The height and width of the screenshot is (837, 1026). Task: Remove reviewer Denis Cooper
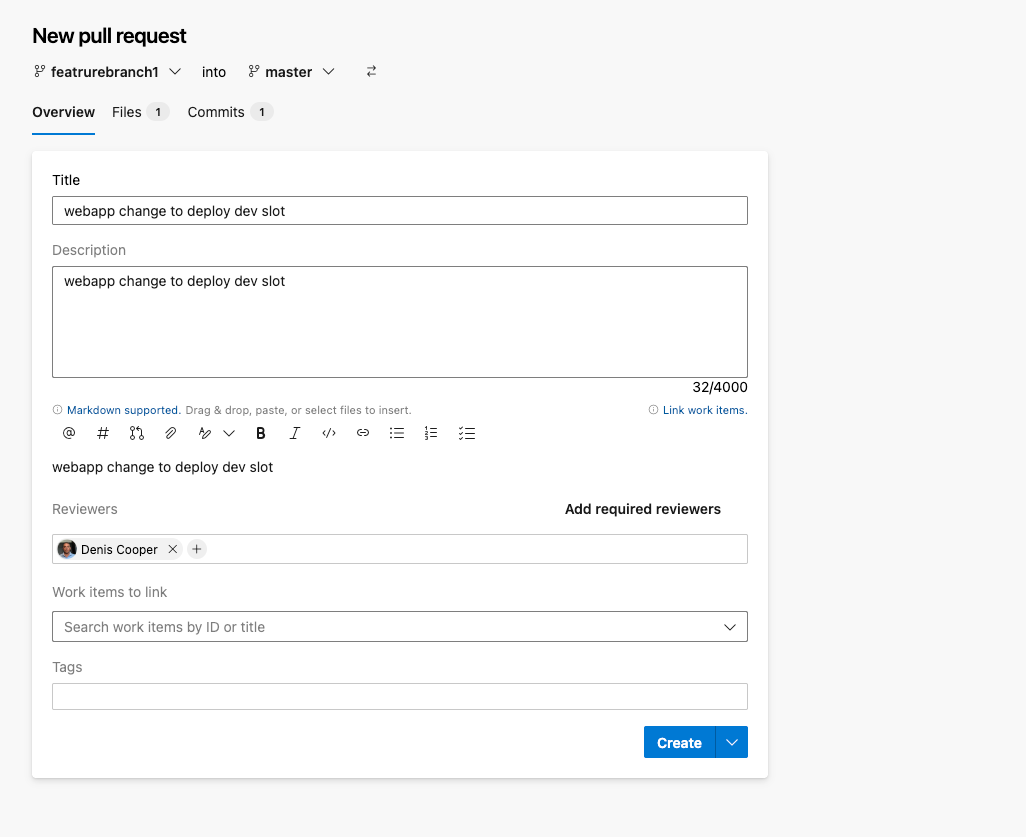click(x=173, y=549)
